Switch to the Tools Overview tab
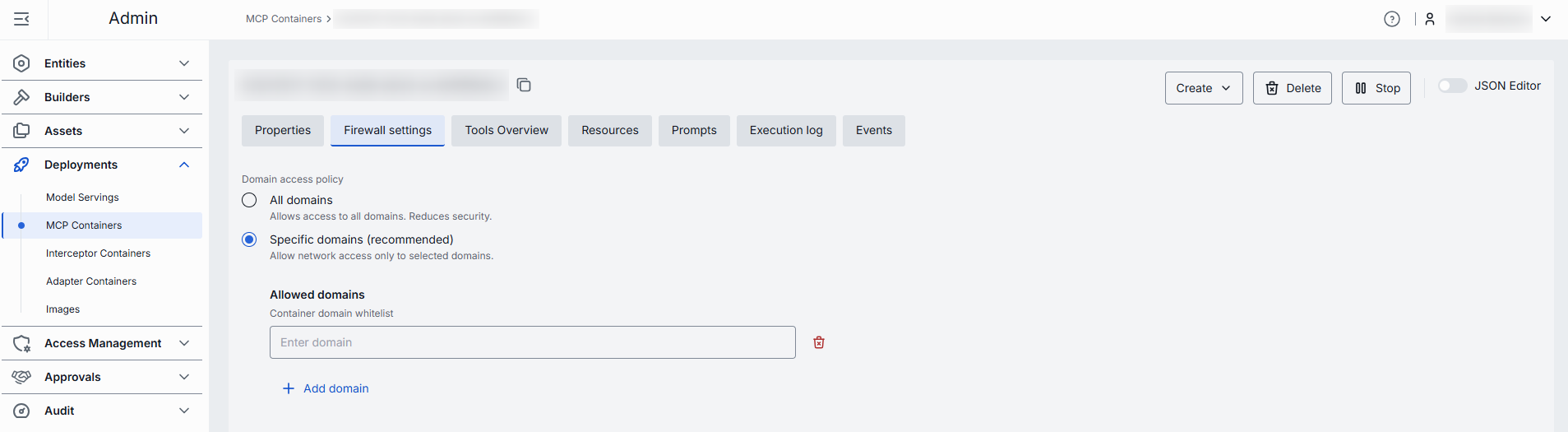The image size is (1568, 432). pyautogui.click(x=506, y=130)
